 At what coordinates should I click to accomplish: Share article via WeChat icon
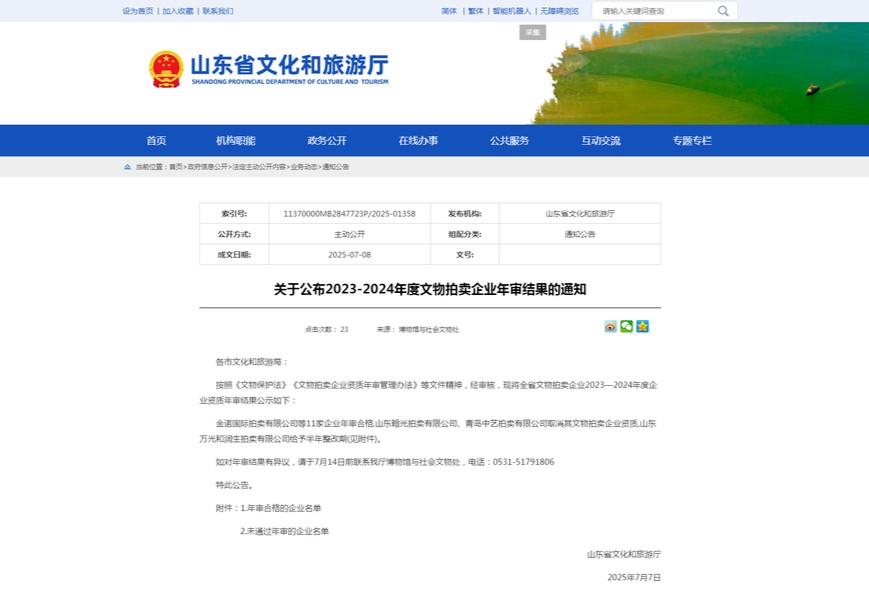point(626,327)
